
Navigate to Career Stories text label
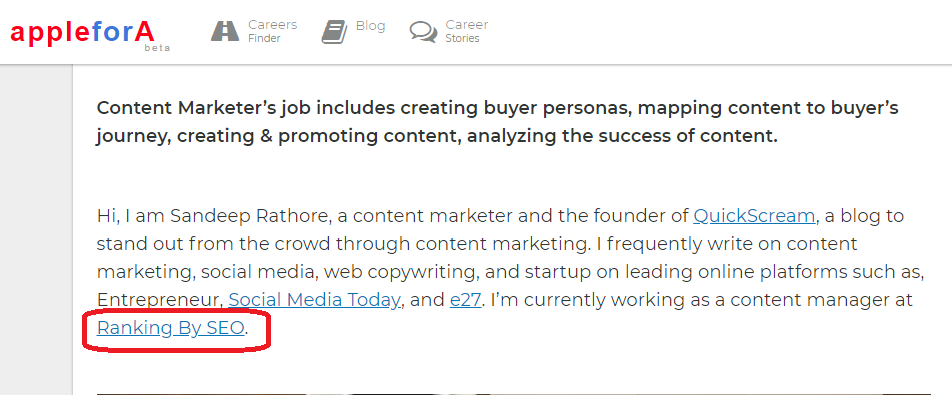466,31
